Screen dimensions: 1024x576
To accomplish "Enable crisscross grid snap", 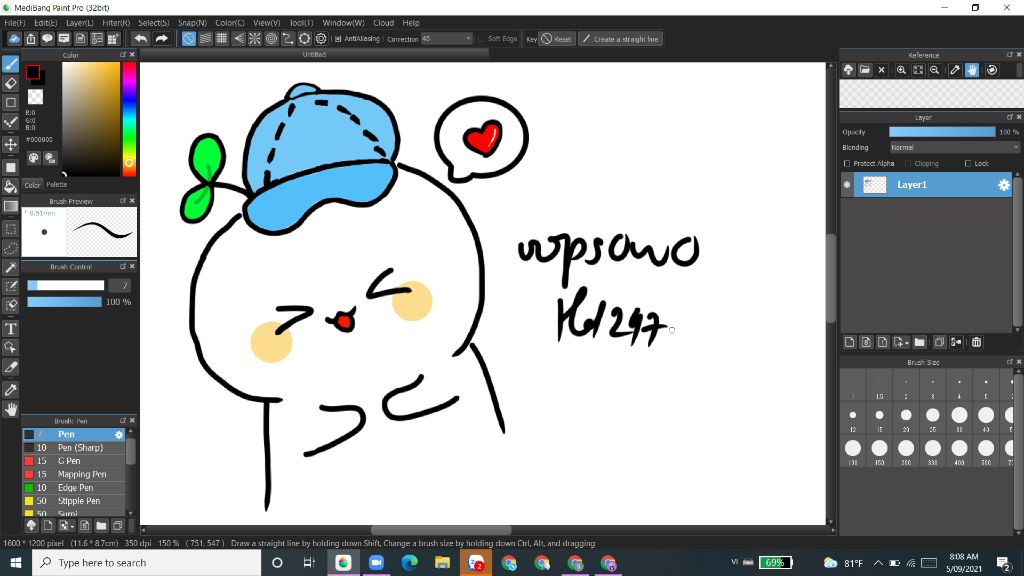I will click(x=221, y=39).
